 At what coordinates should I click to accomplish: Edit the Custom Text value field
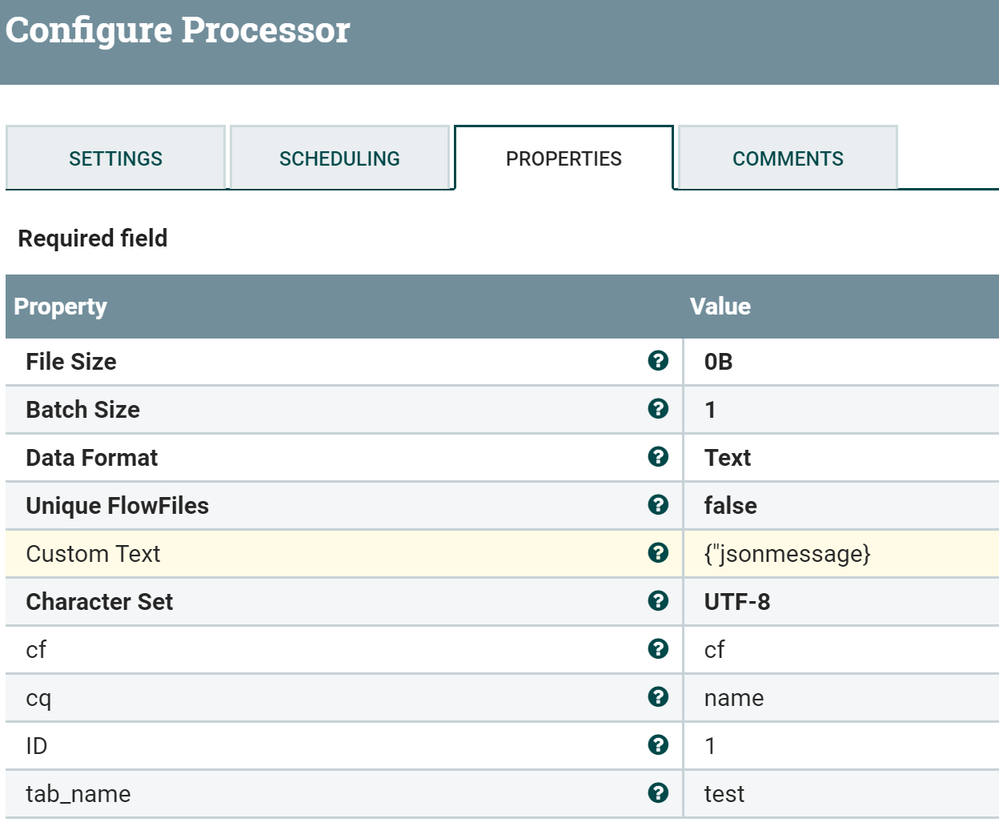(787, 554)
